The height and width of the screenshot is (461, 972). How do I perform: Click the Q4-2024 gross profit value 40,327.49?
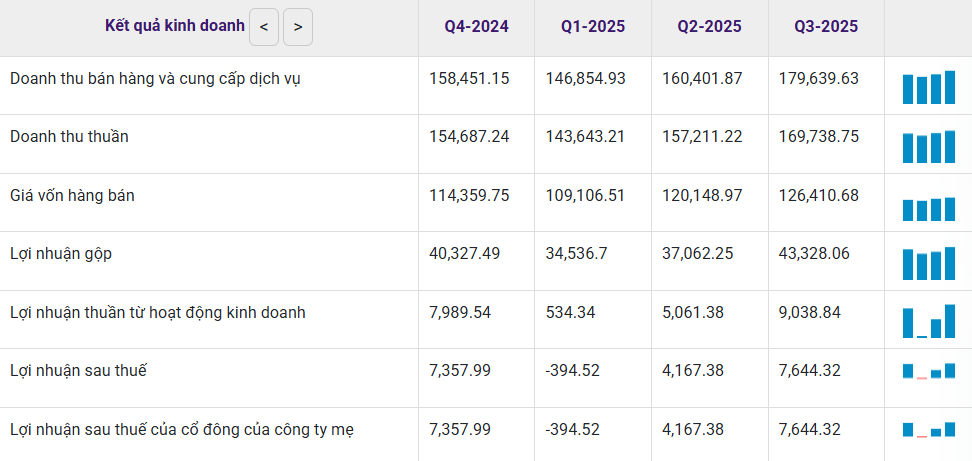point(469,254)
